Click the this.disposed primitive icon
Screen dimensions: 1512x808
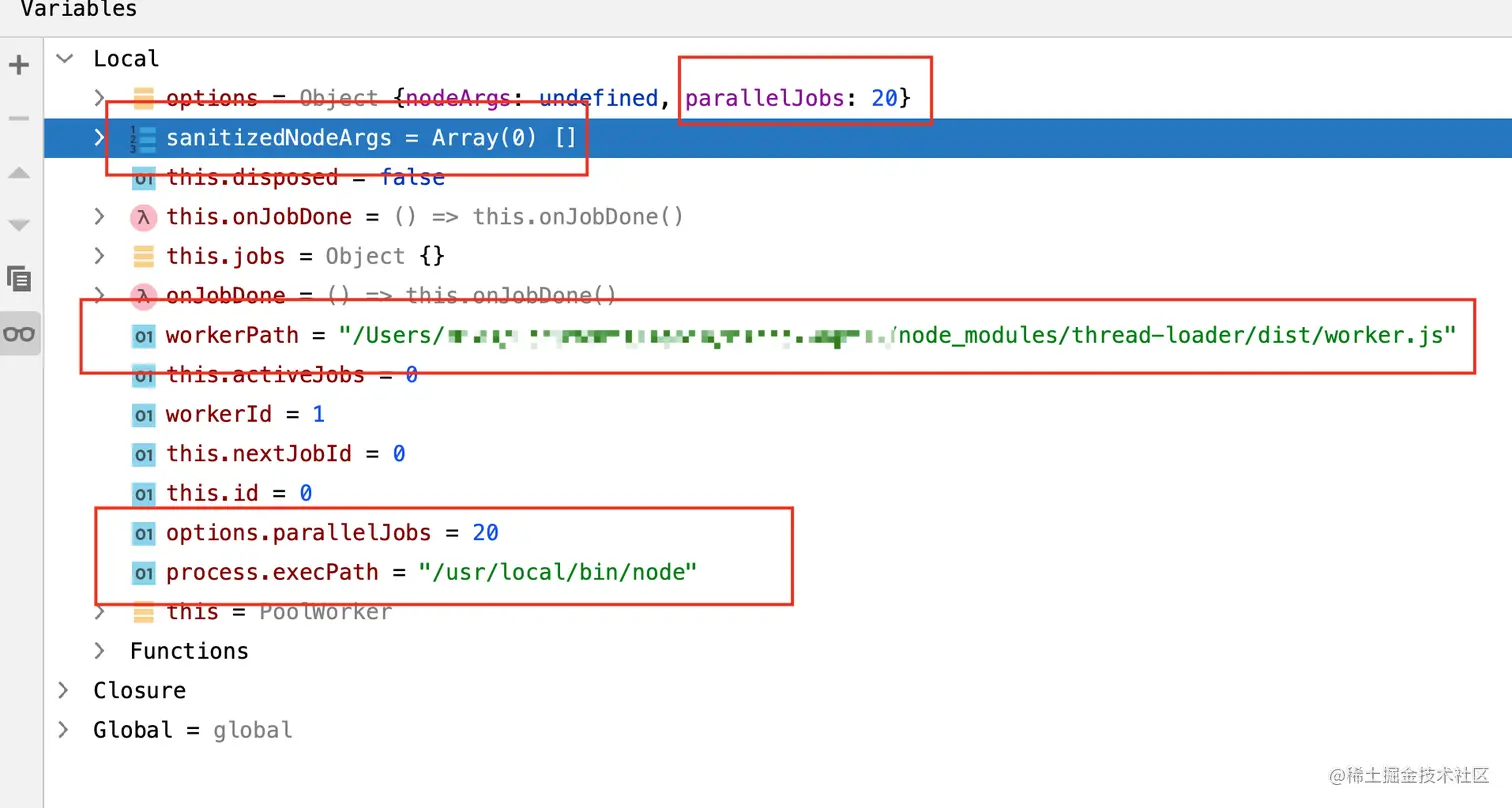144,178
